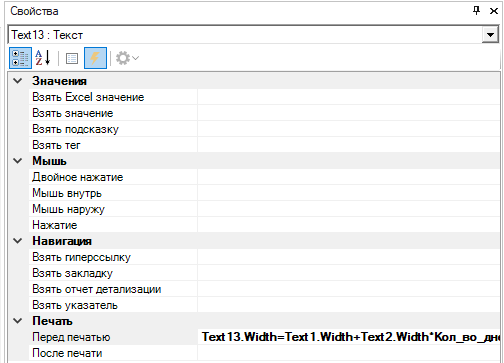This screenshot has height=363, width=504.
Task: Close the Свойства panel
Action: [494, 11]
